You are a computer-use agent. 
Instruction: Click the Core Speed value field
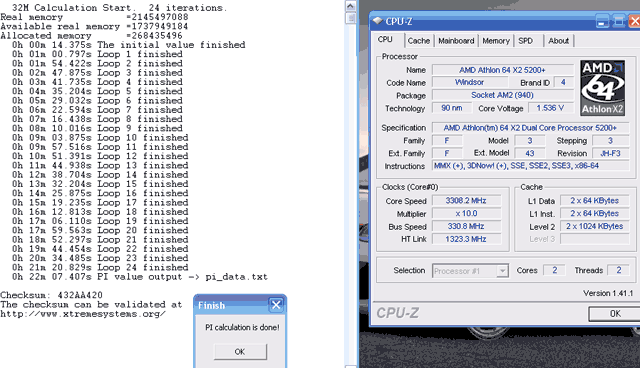(466, 201)
